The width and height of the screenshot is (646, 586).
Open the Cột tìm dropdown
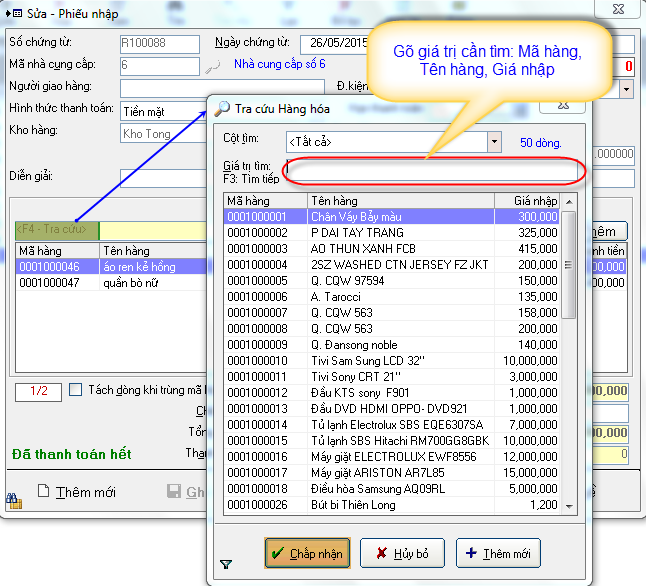[494, 141]
